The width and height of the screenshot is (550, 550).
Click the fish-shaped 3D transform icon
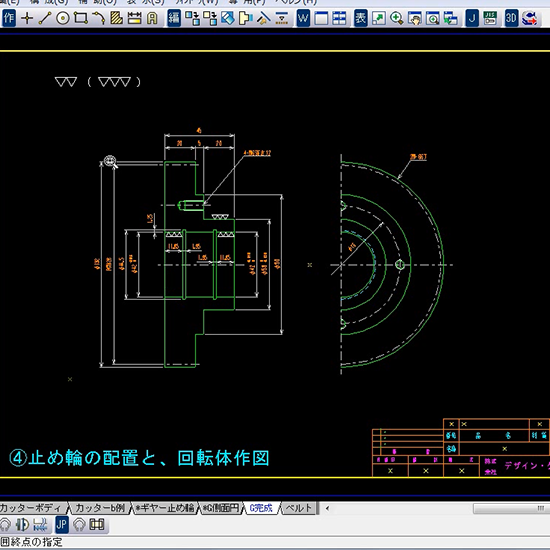[x=530, y=18]
